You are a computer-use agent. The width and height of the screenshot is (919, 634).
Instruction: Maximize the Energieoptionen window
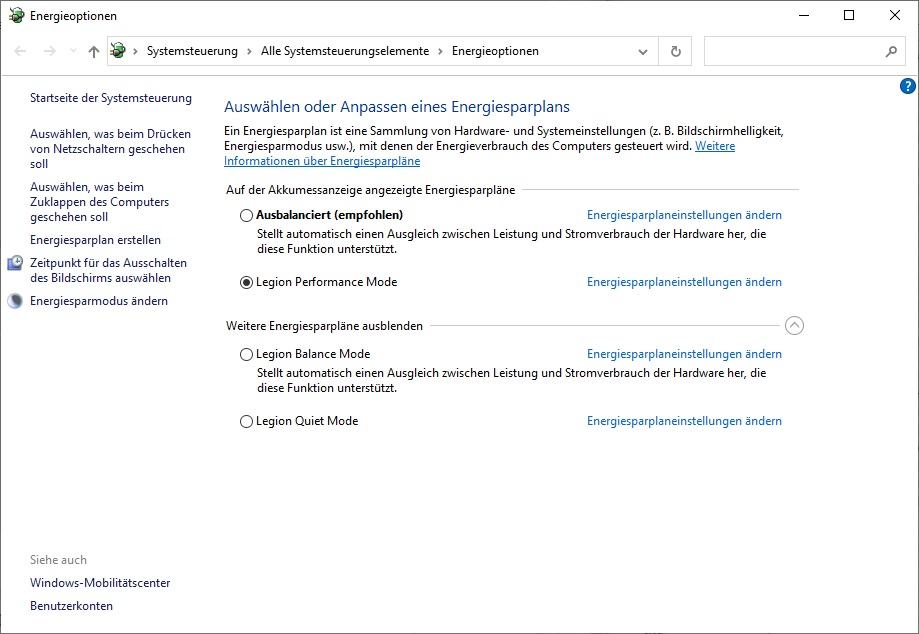849,15
